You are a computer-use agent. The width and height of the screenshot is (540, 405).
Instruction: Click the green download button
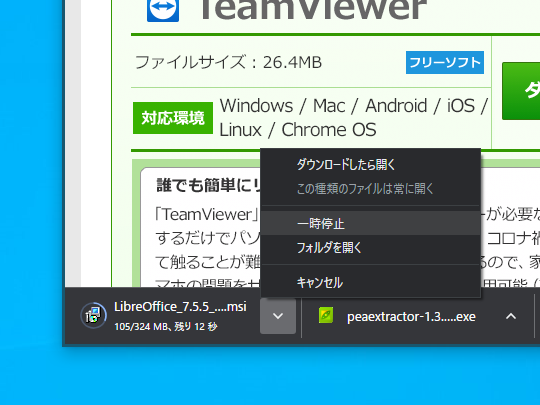pos(521,91)
